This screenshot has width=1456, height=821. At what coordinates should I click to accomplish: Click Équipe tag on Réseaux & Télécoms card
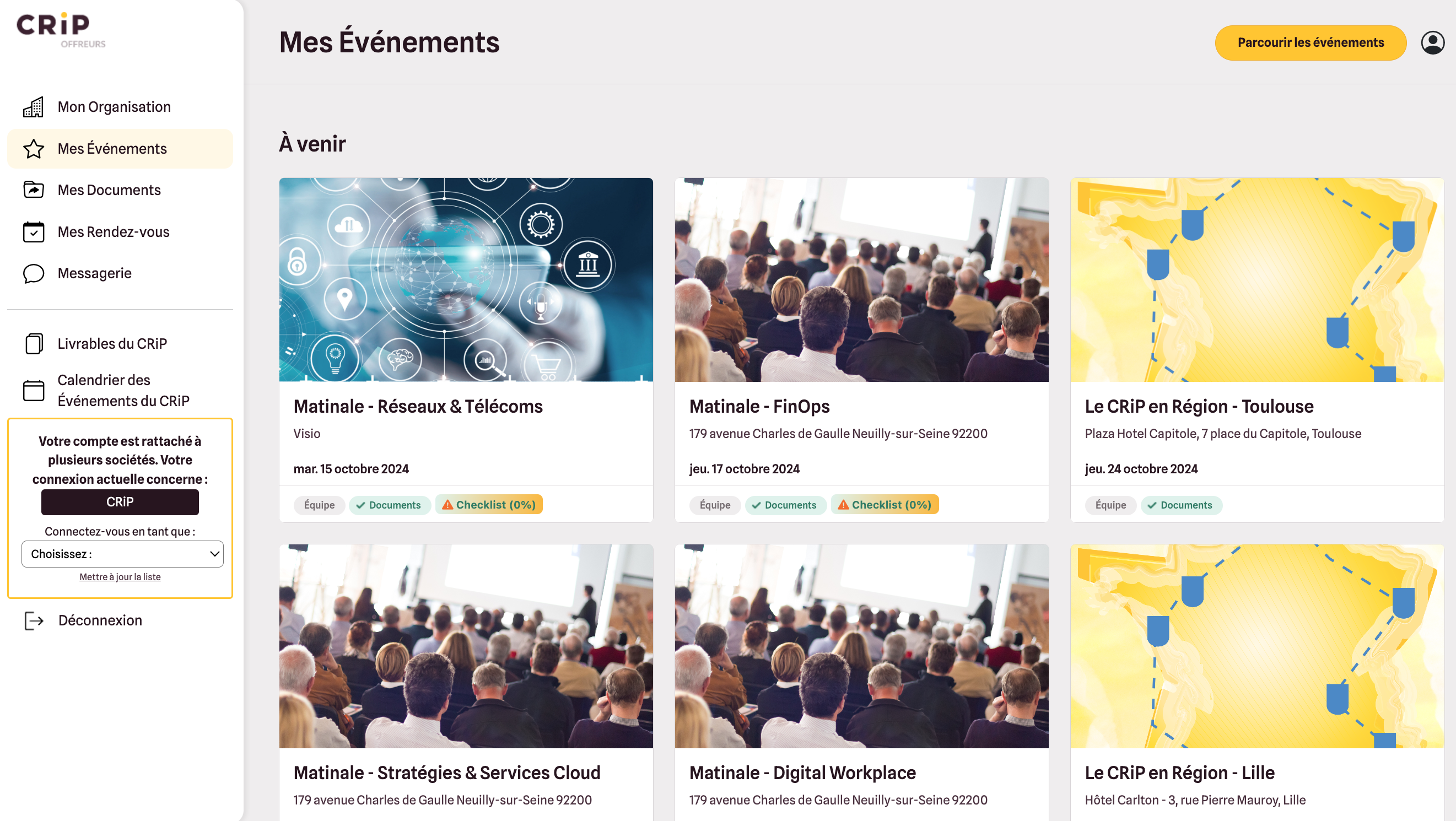[319, 505]
